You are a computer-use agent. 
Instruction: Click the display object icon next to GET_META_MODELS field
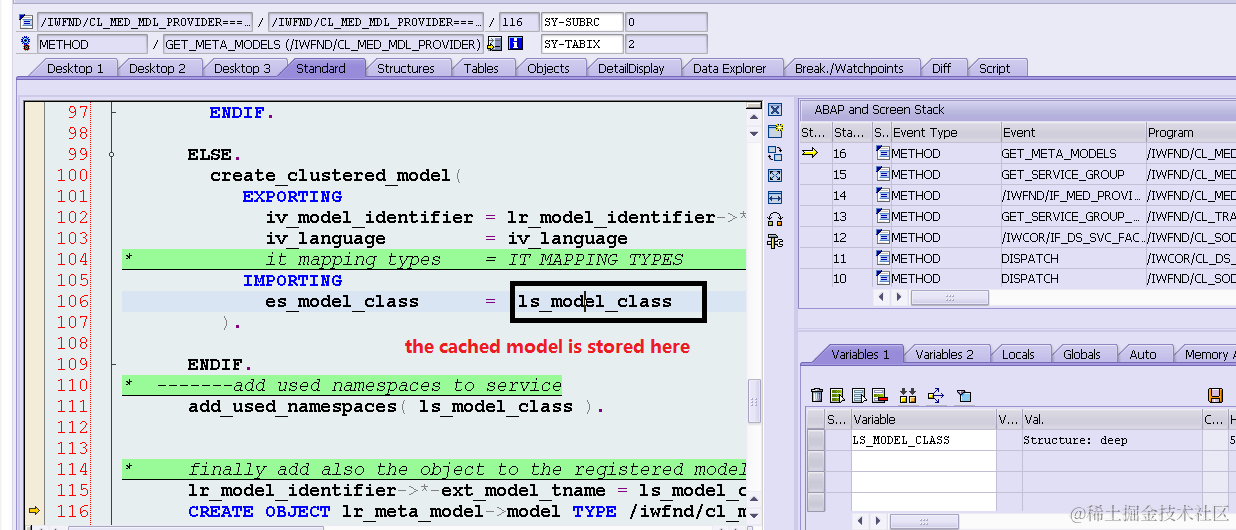494,44
